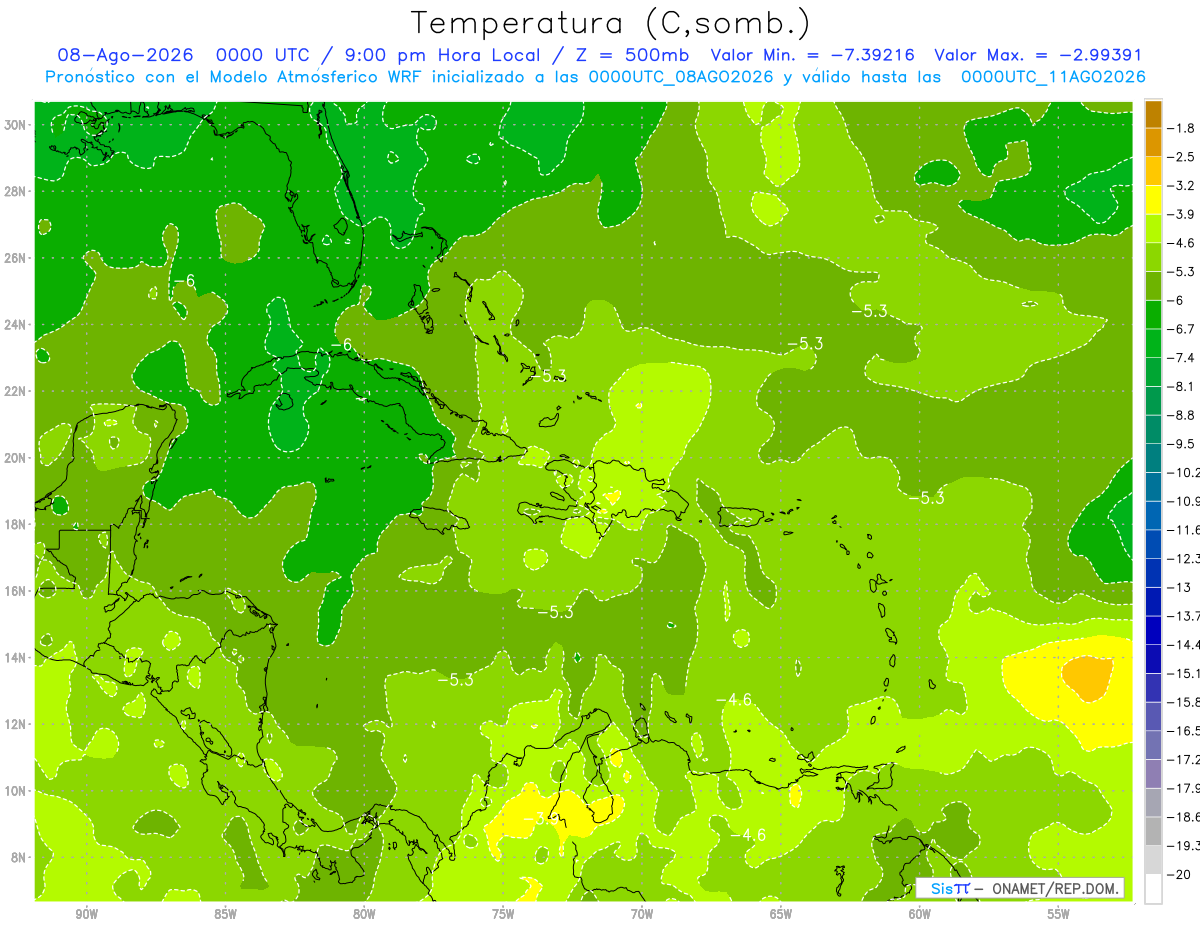Click longitude axis label "60W"
Viewport: 1200px width, 927px height.
[920, 914]
